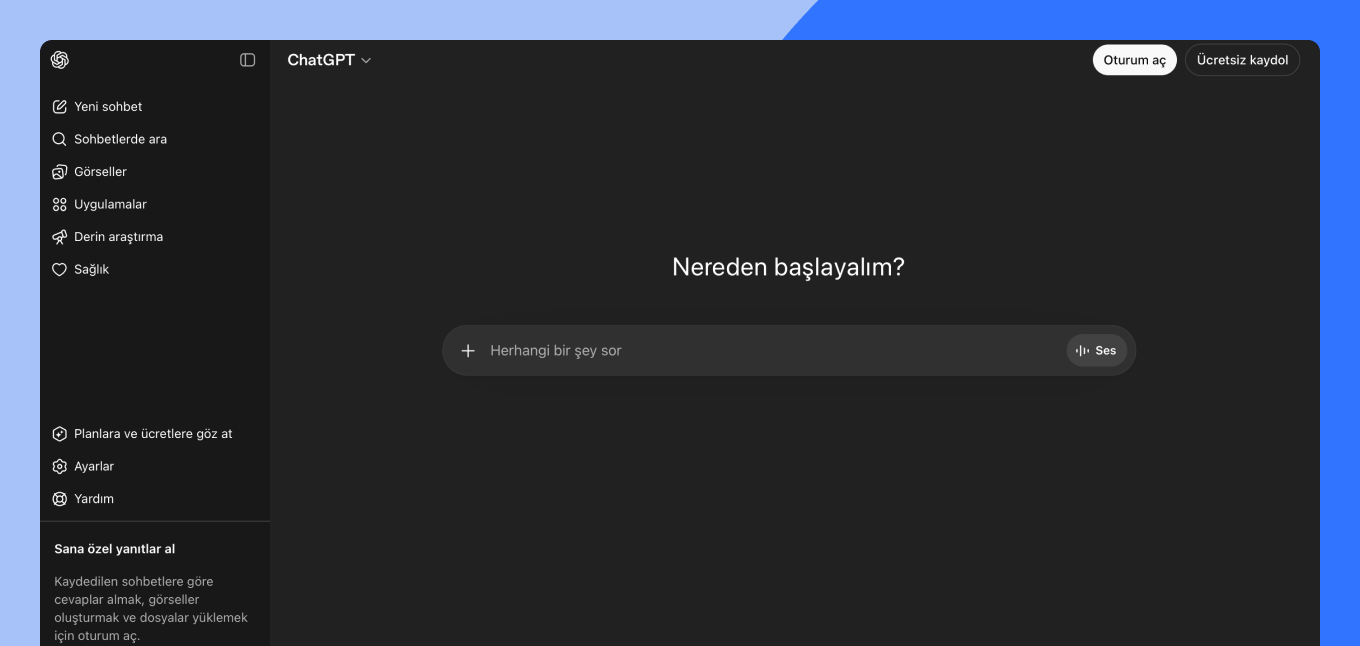Click the Uygulamalar apps grid icon
This screenshot has height=646, width=1360.
click(59, 204)
